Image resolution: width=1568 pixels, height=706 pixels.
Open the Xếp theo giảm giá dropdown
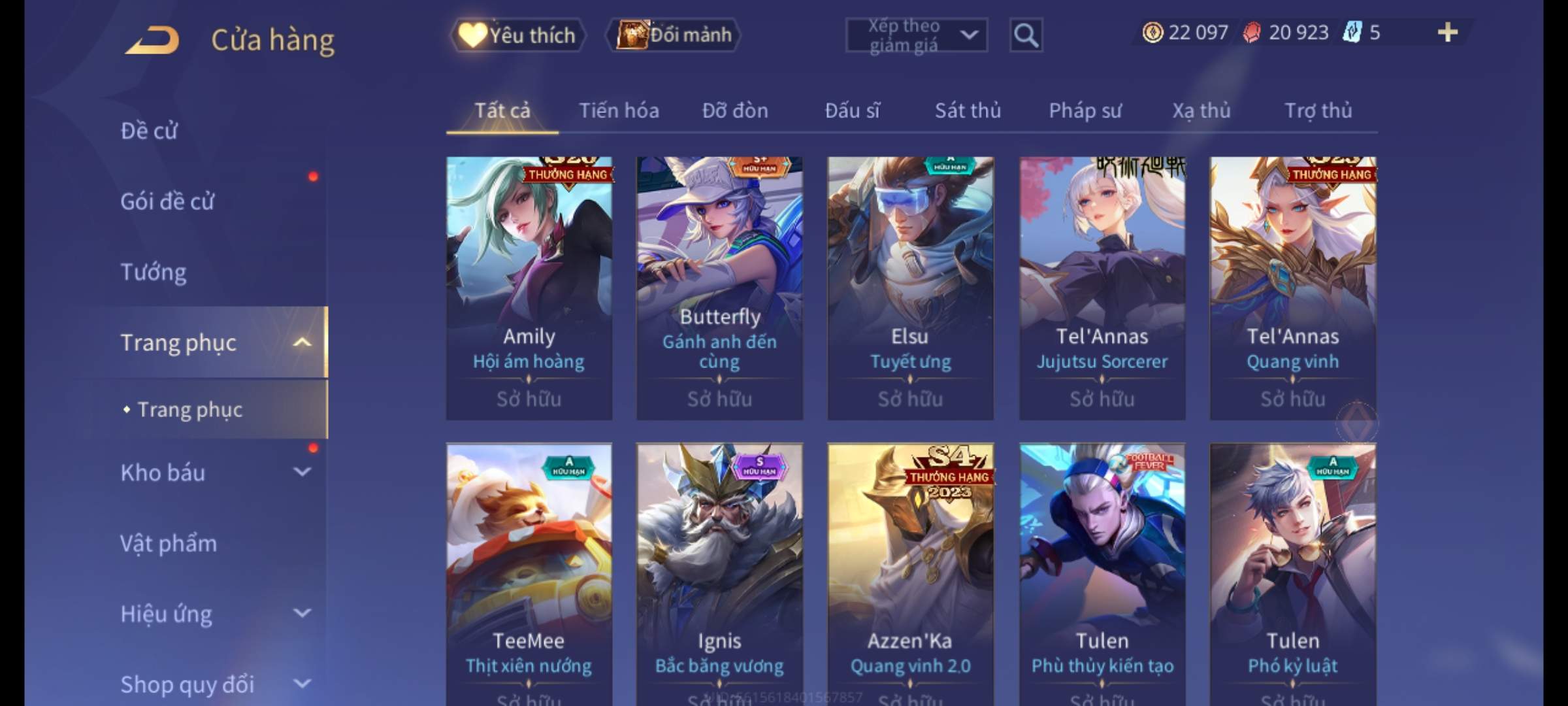[x=917, y=35]
